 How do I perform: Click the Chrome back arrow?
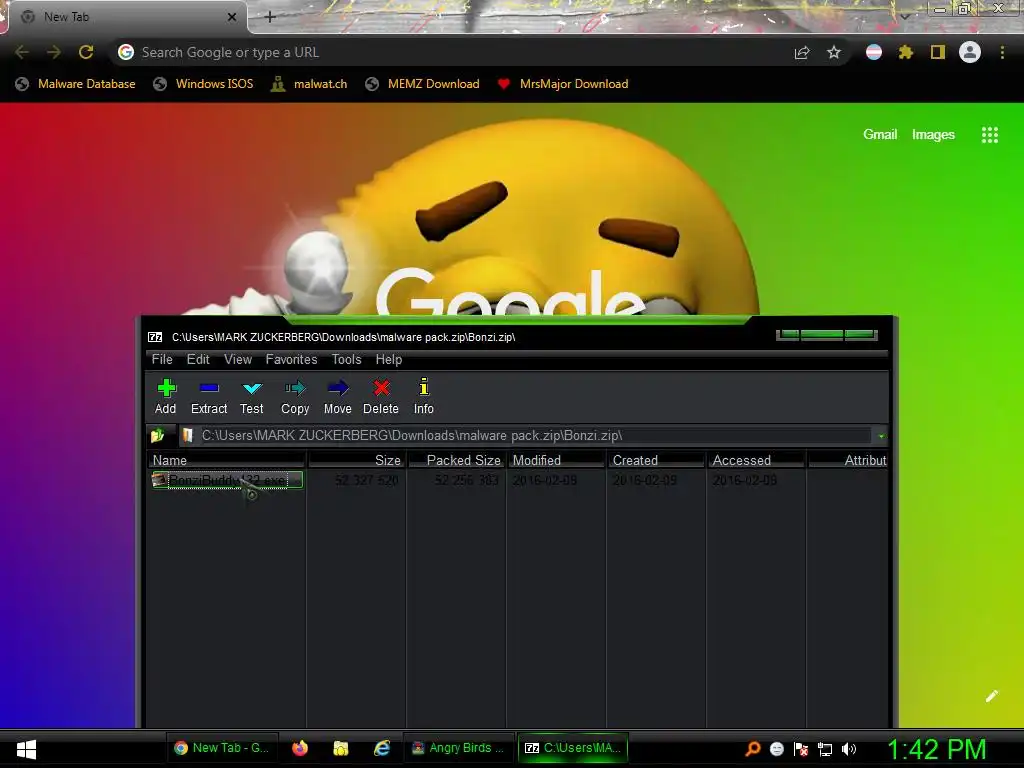click(22, 52)
